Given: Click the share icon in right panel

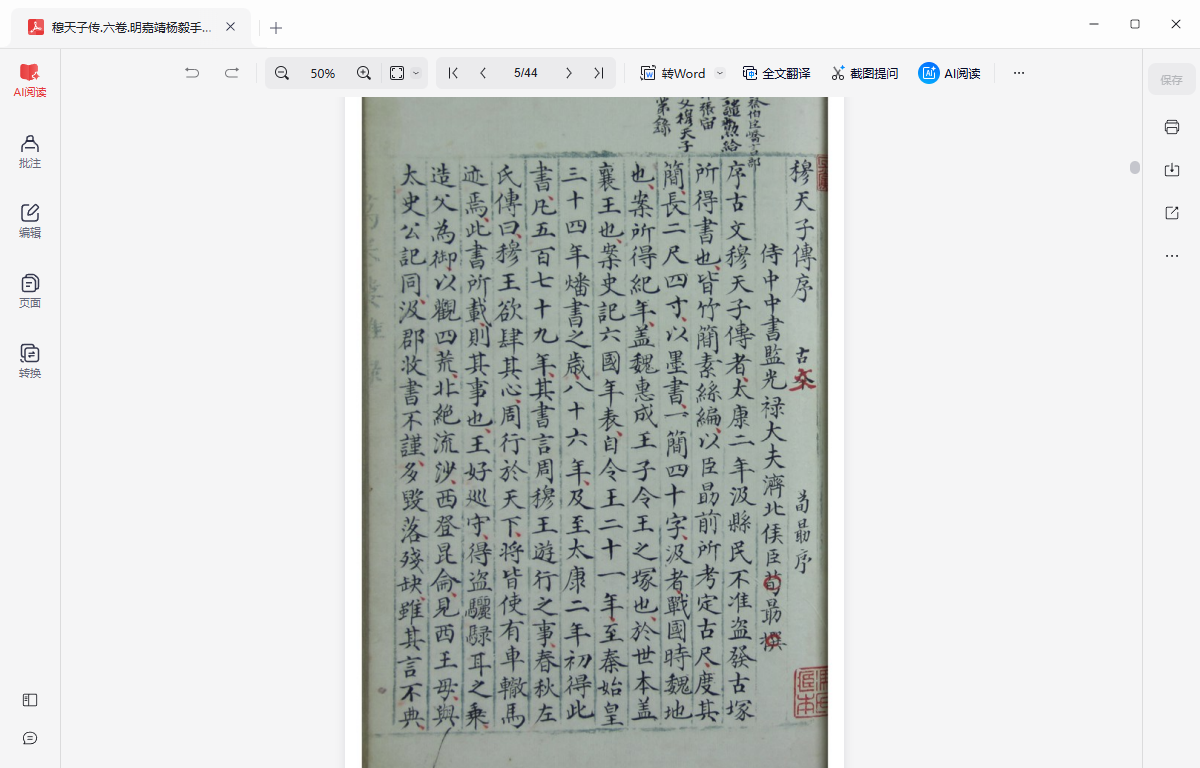Looking at the screenshot, I should pyautogui.click(x=1172, y=213).
